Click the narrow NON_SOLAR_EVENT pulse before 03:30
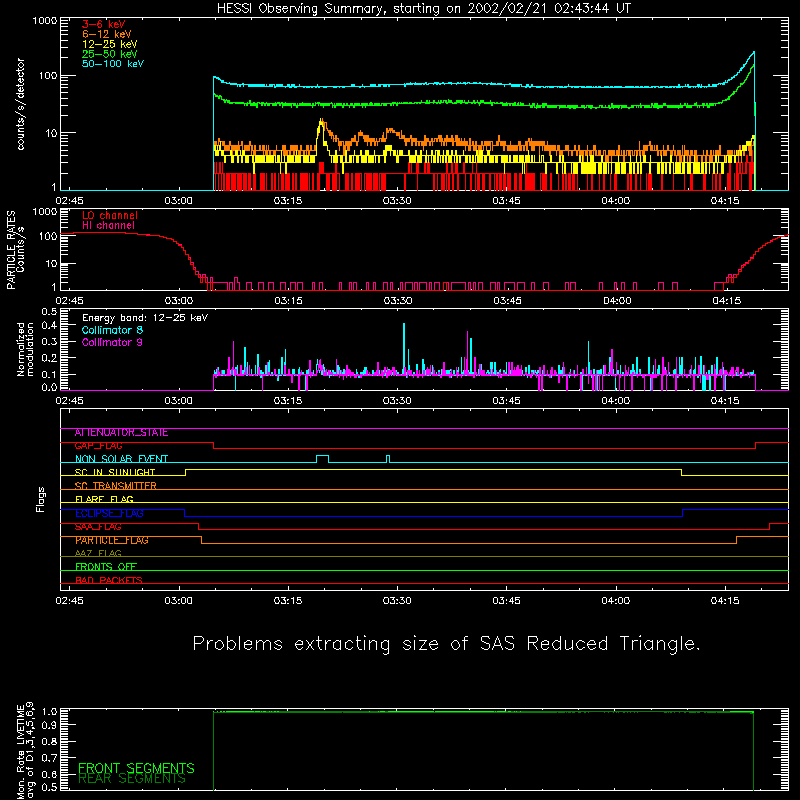Image resolution: width=800 pixels, height=800 pixels. 388,459
